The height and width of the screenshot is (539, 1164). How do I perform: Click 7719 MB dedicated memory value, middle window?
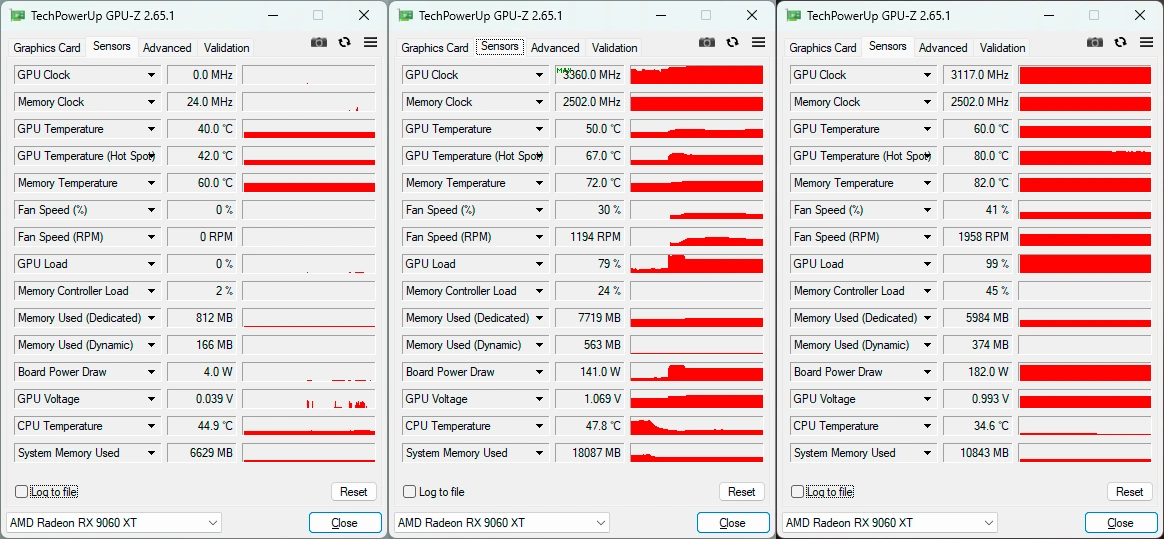pos(588,318)
